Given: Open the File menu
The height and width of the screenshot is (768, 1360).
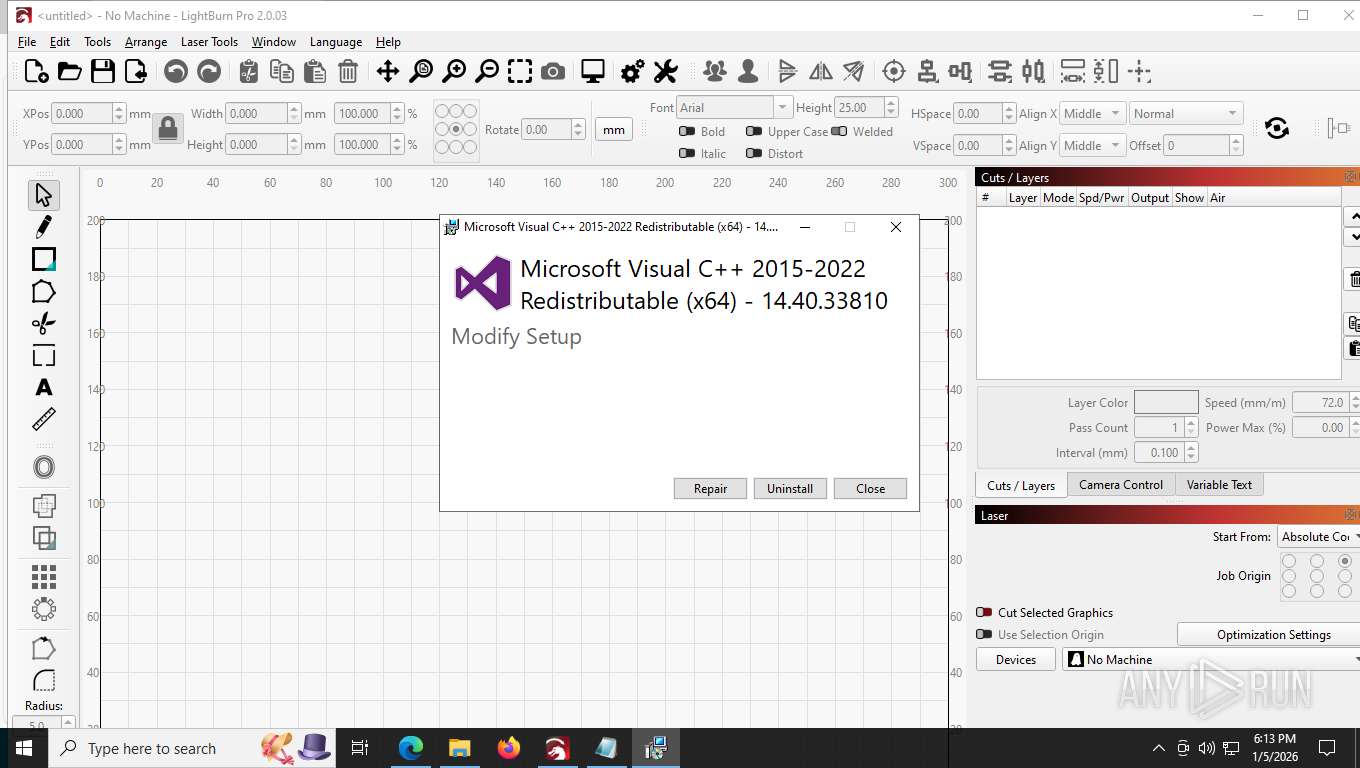Looking at the screenshot, I should (27, 41).
